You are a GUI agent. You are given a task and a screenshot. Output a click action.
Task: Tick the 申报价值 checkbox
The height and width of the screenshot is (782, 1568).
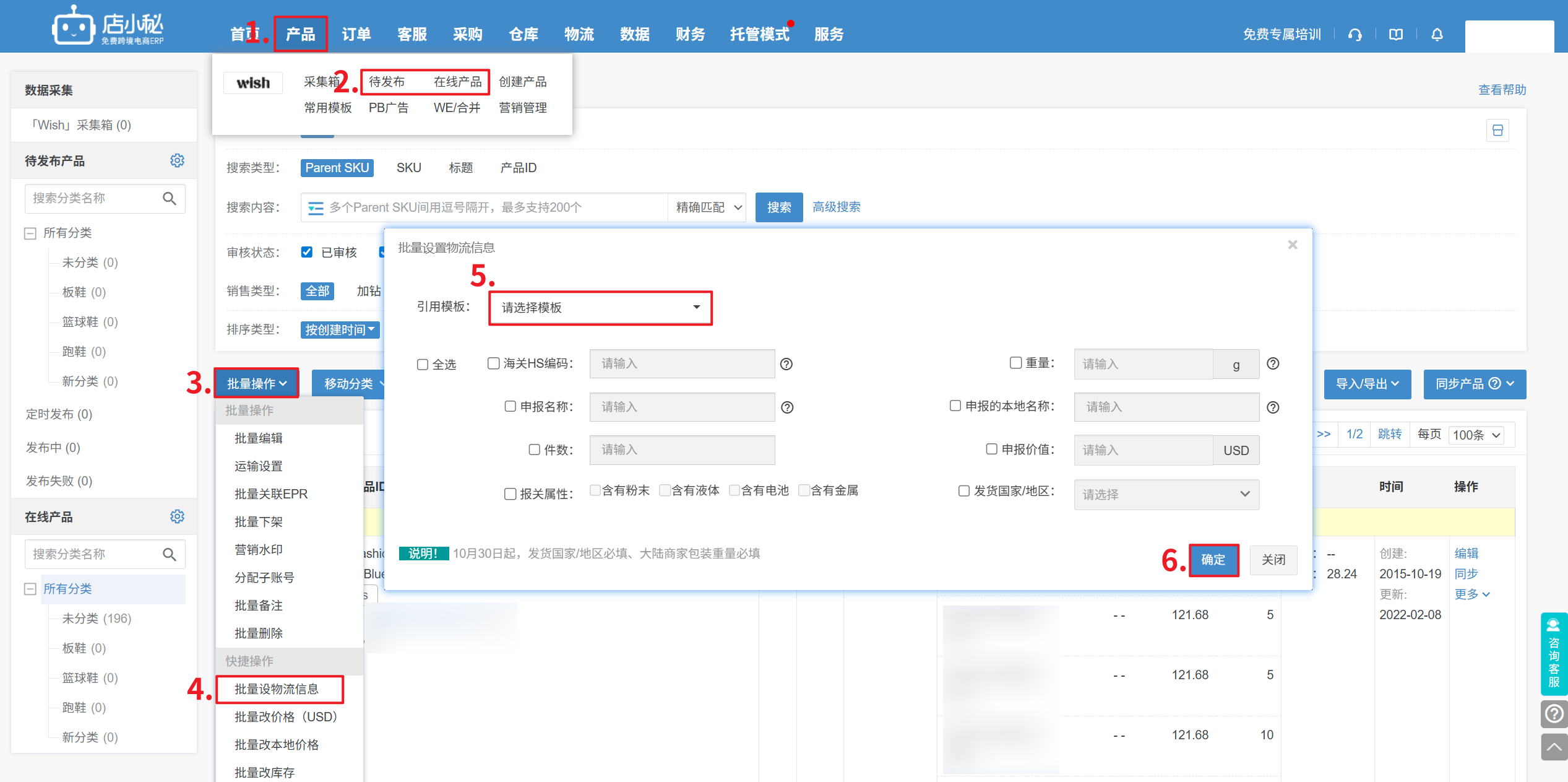click(991, 449)
